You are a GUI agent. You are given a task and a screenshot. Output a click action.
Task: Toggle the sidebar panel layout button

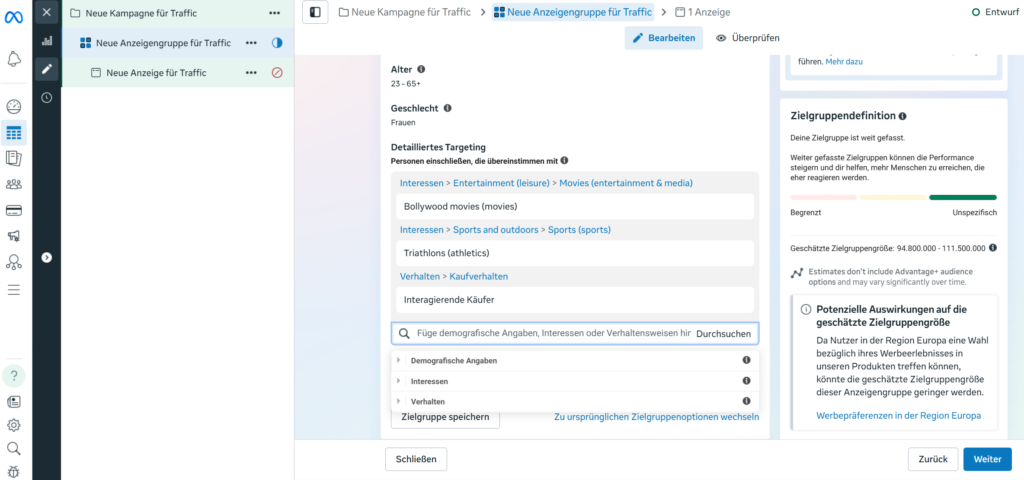click(316, 12)
